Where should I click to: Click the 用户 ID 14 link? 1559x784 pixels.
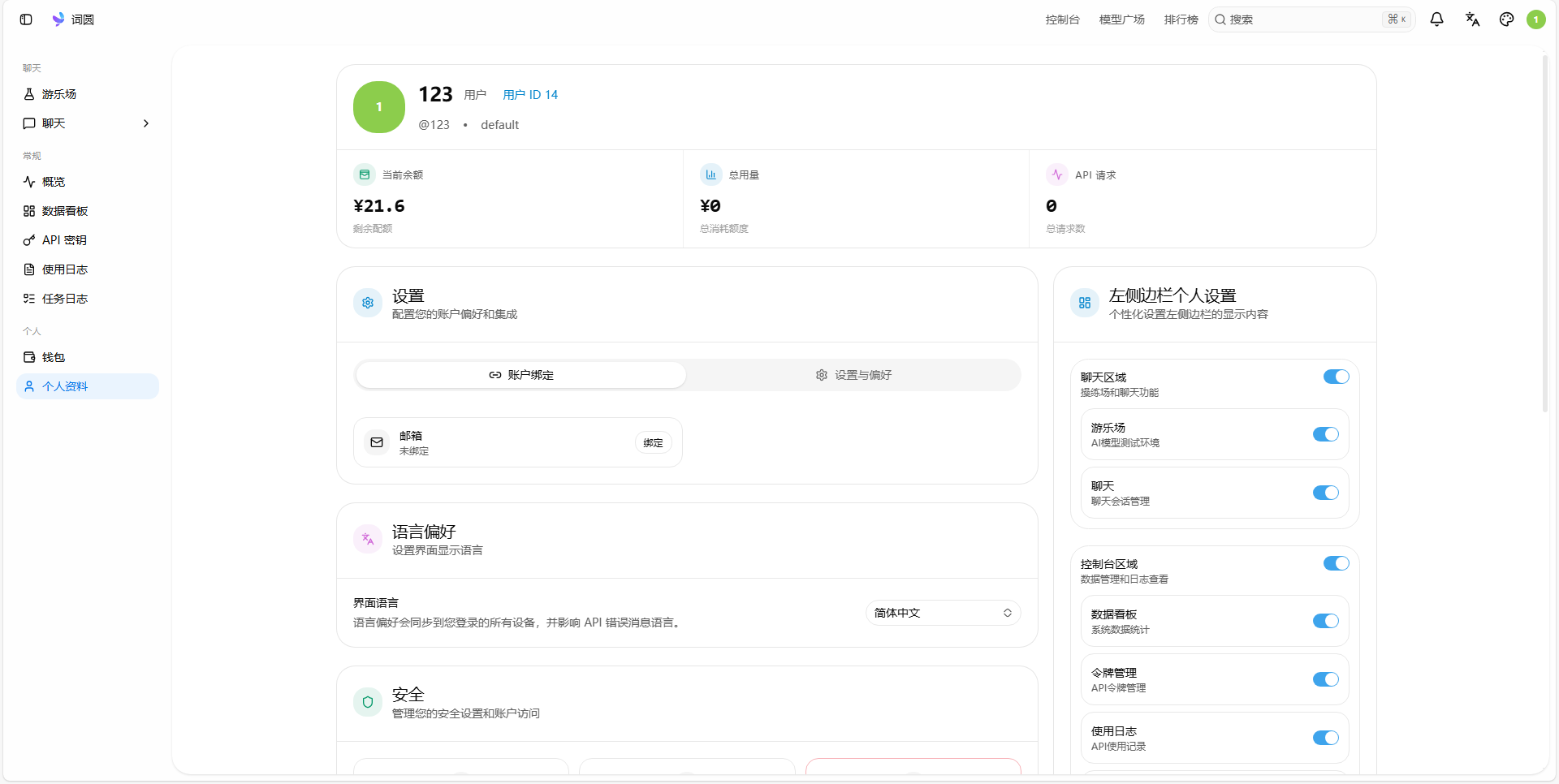[x=530, y=95]
